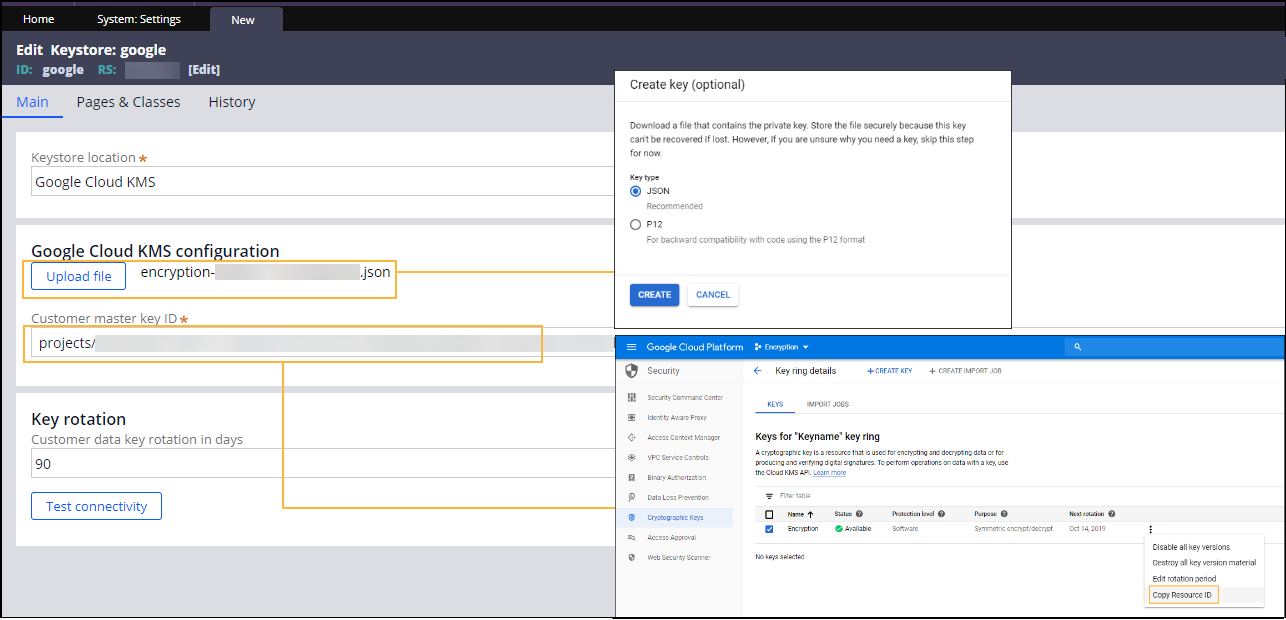Toggle the select-all checkbox in keys table header
This screenshot has width=1286, height=620.
click(x=769, y=514)
